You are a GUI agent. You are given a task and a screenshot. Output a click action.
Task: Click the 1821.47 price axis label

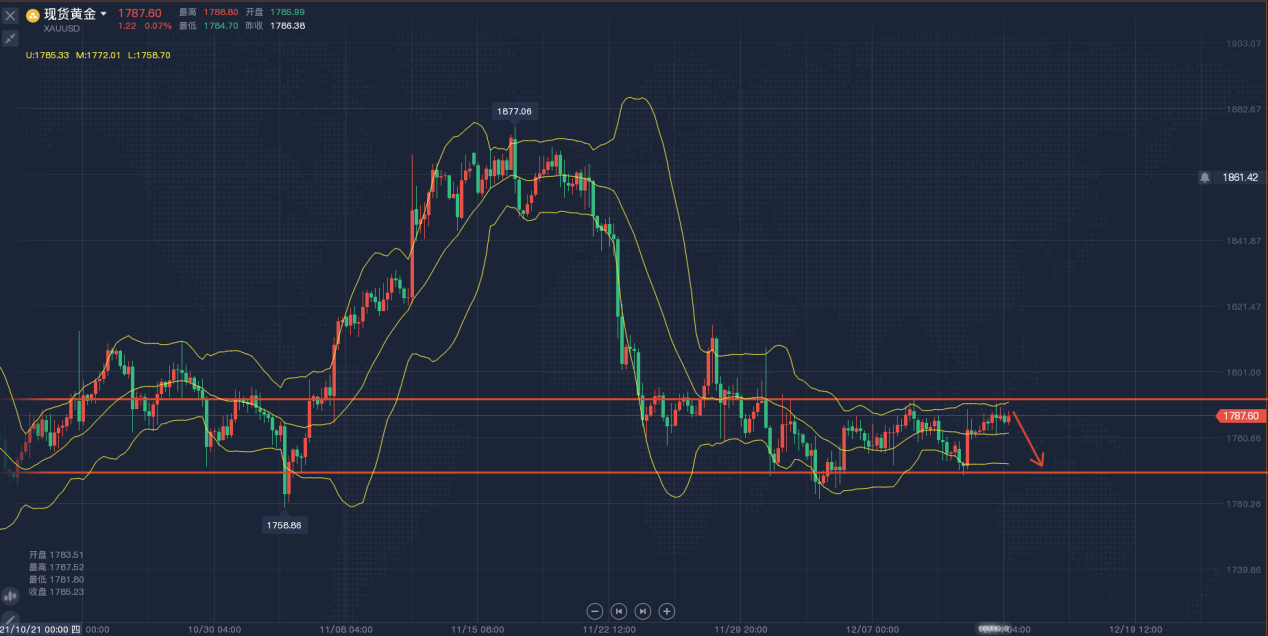click(x=1244, y=306)
